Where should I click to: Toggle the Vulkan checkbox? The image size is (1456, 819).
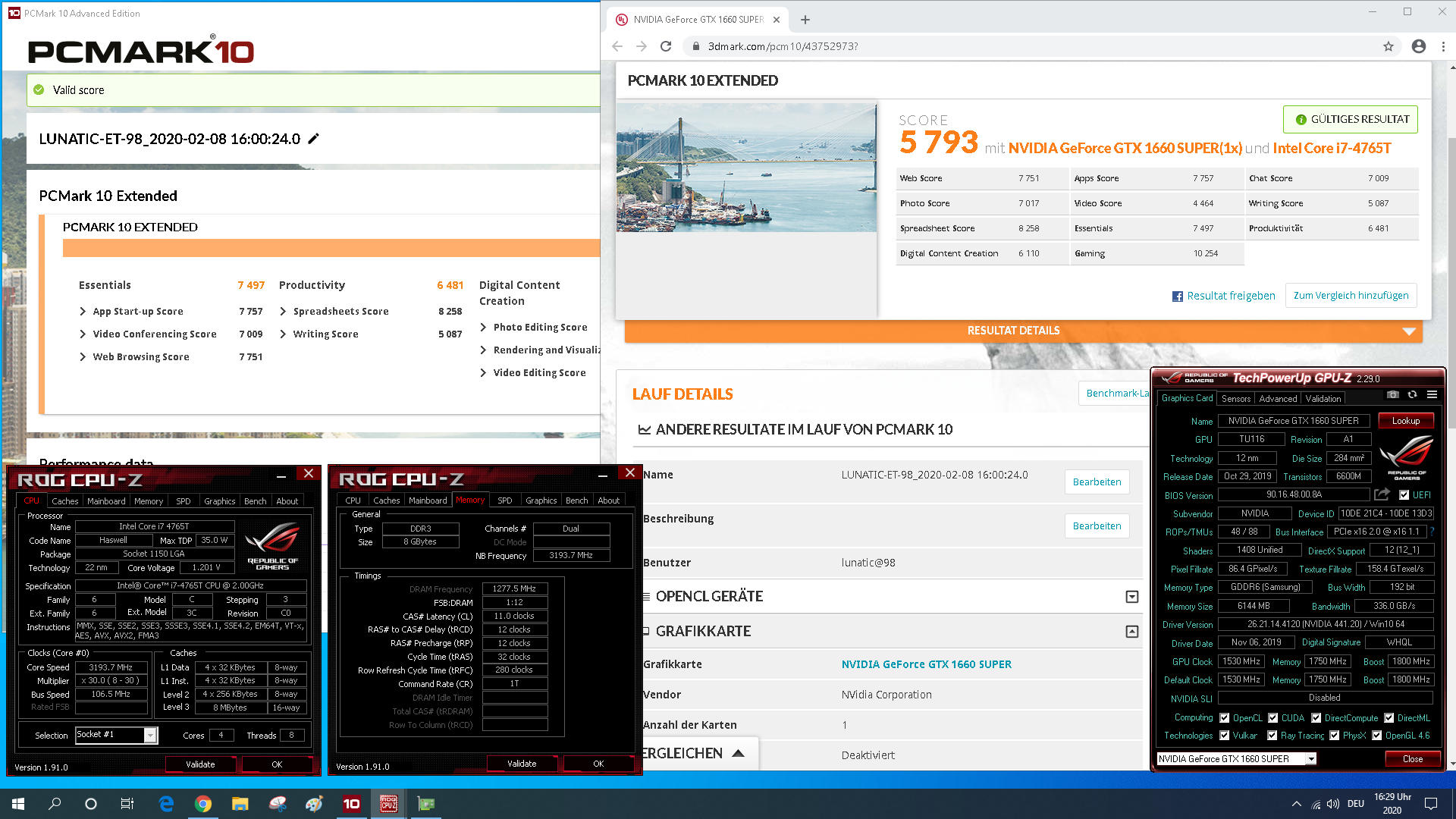click(1224, 736)
